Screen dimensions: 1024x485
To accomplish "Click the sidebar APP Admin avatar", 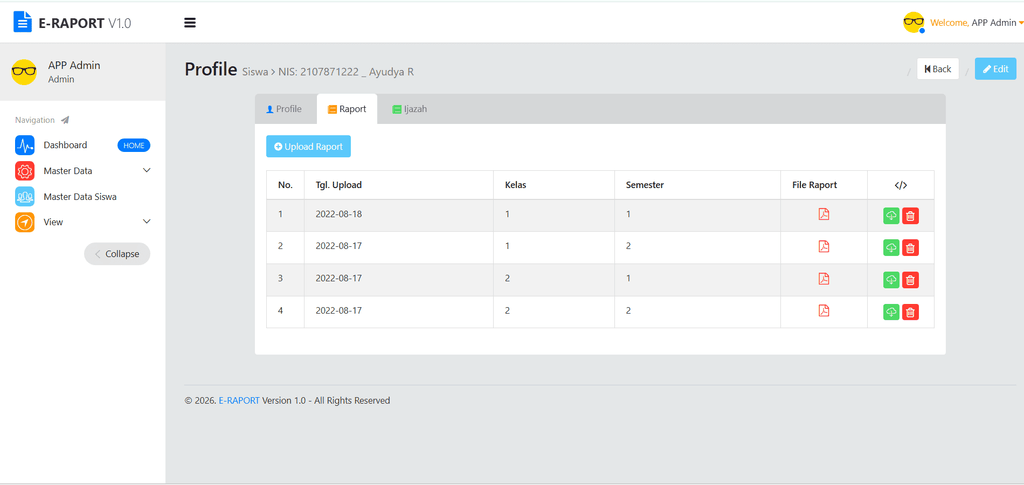I will point(24,72).
